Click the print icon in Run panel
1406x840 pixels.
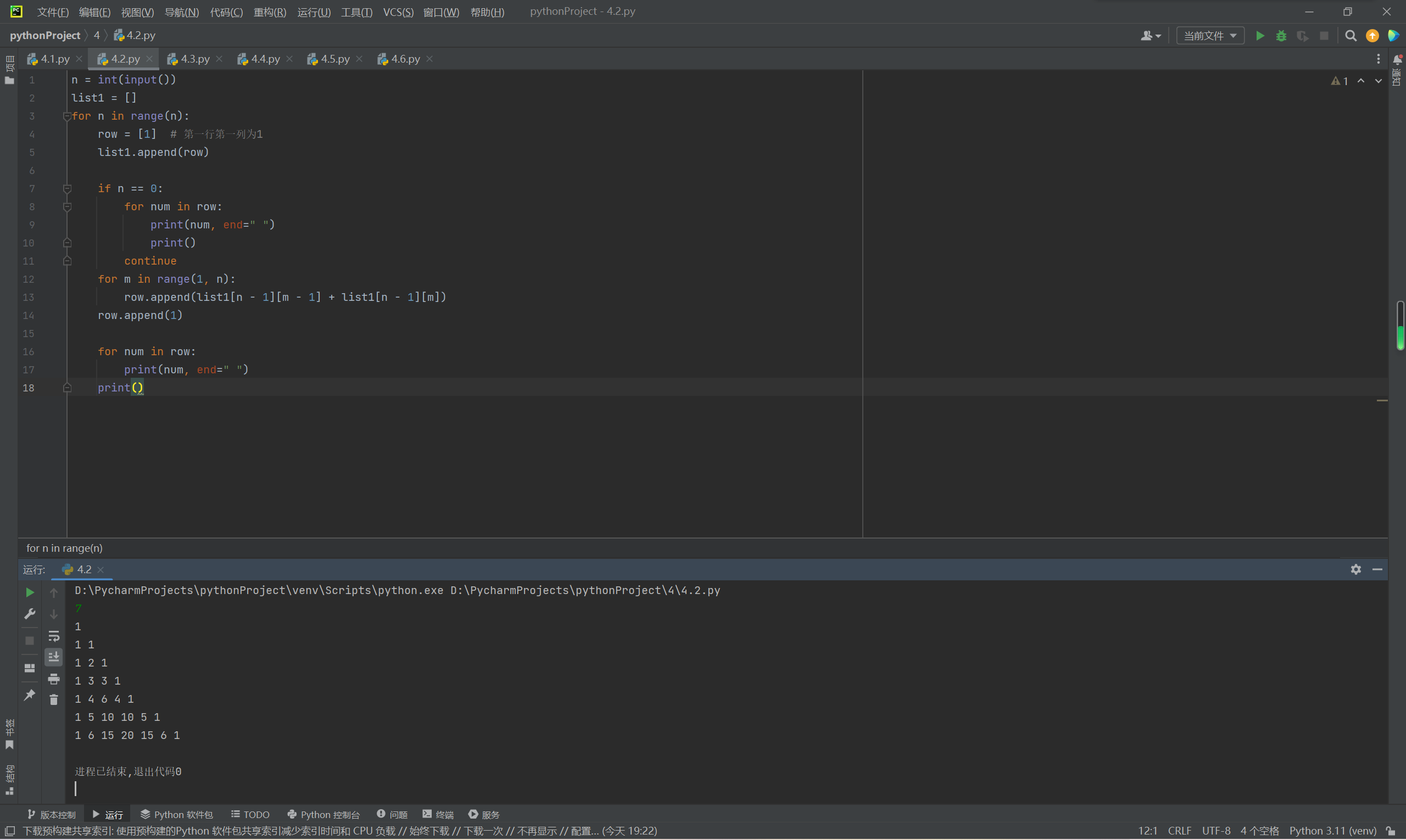54,679
